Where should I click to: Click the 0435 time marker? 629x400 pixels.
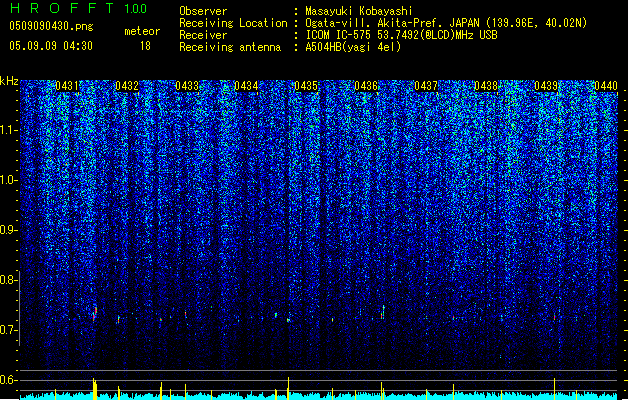(306, 86)
